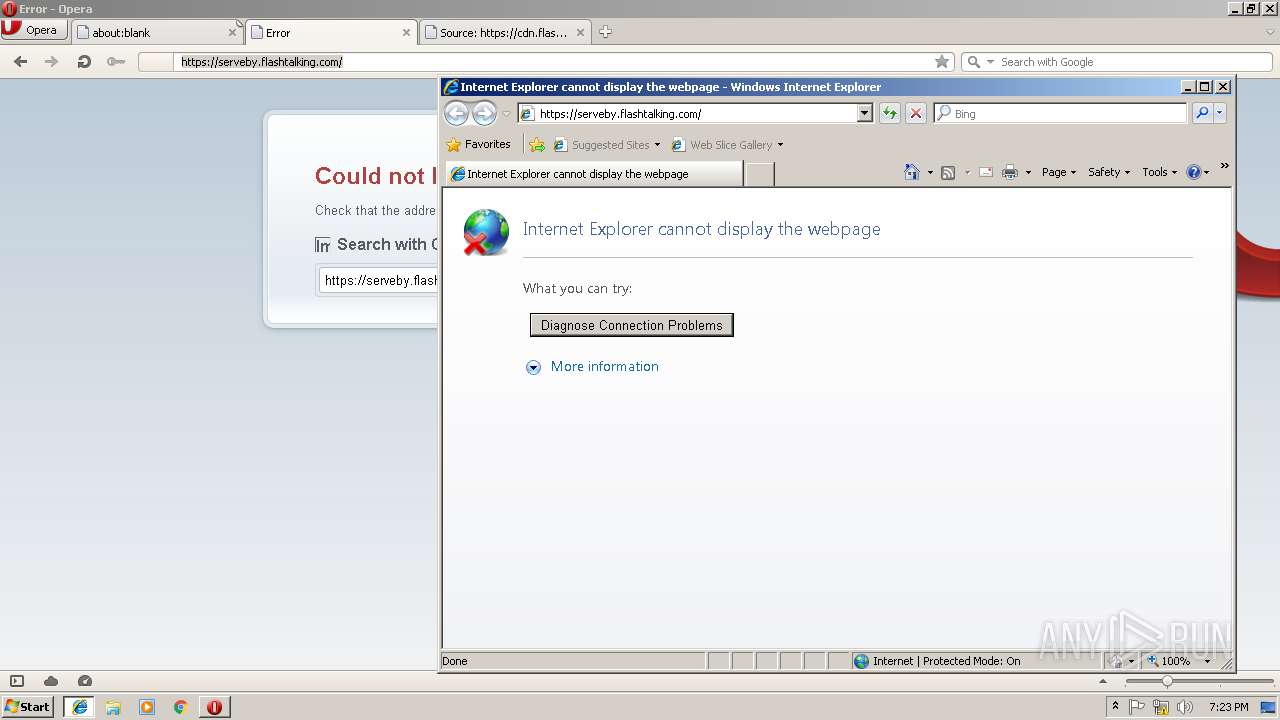Viewport: 1280px width, 720px height.
Task: Click Opera icon on taskbar
Action: (x=214, y=707)
